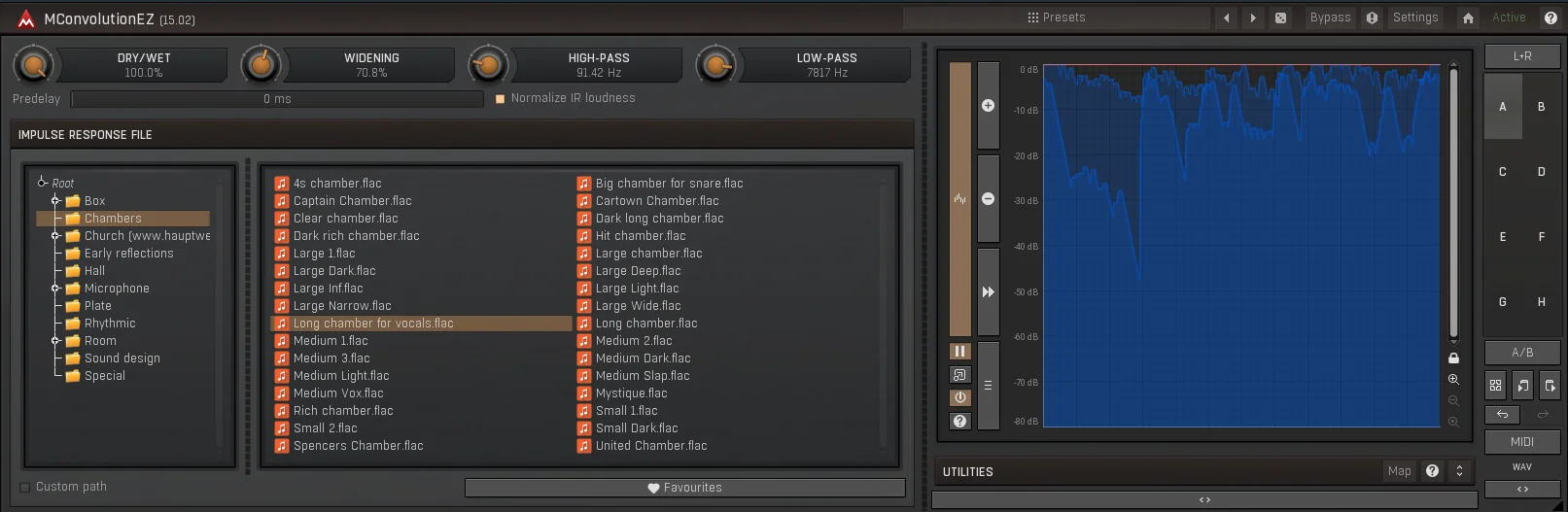The image size is (1568, 512).
Task: Click the minus button beside the meter
Action: pyautogui.click(x=988, y=198)
